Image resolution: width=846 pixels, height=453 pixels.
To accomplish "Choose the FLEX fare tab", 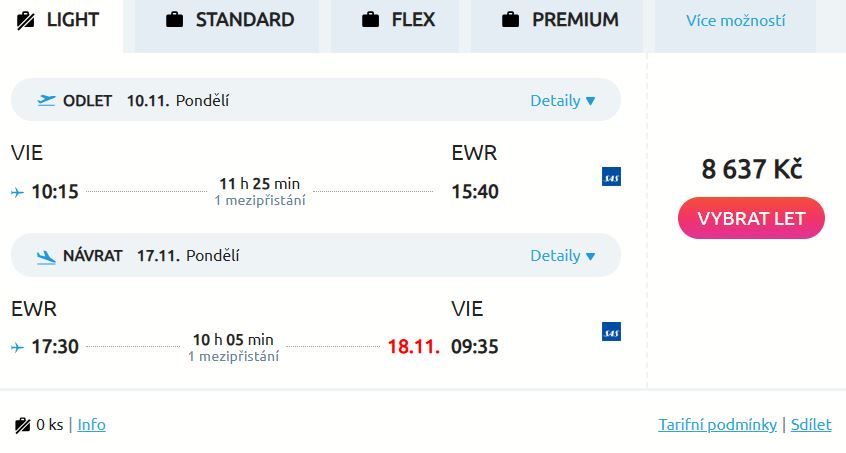I will point(398,20).
